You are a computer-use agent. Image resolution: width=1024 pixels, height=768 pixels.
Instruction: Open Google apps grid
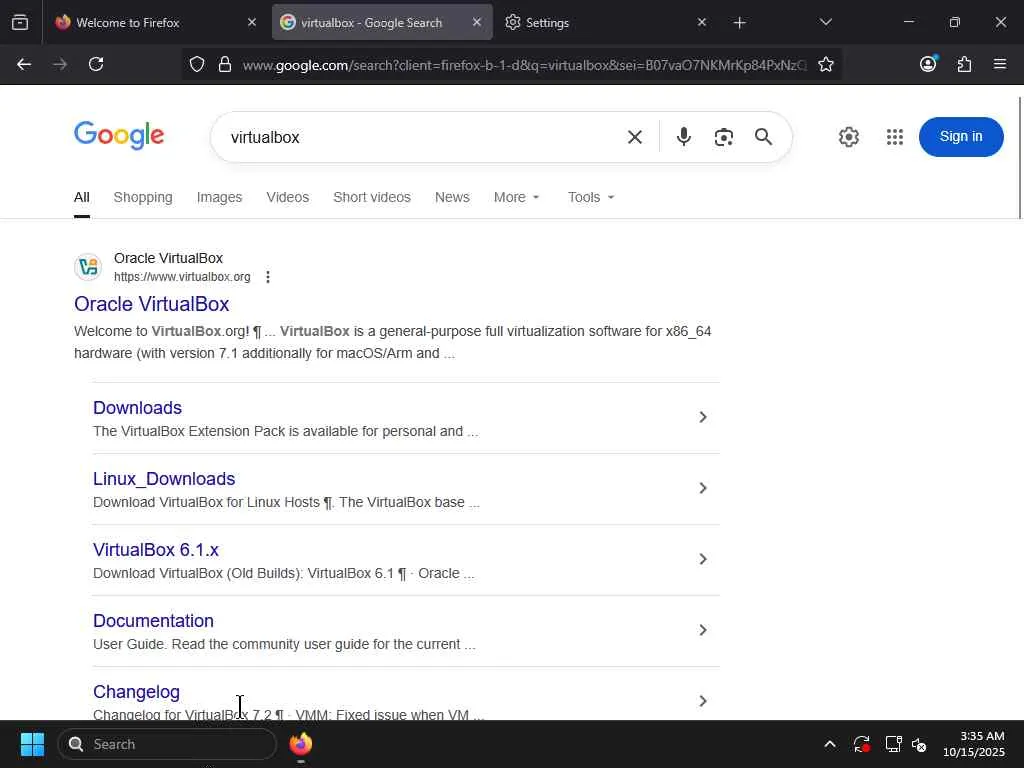tap(895, 136)
